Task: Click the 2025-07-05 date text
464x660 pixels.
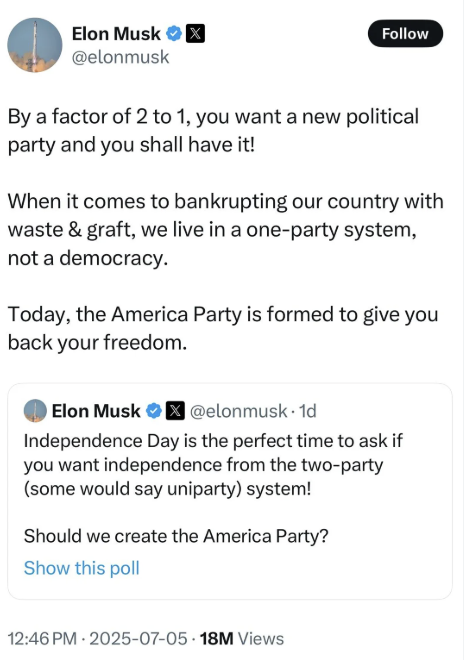Action: 139,639
